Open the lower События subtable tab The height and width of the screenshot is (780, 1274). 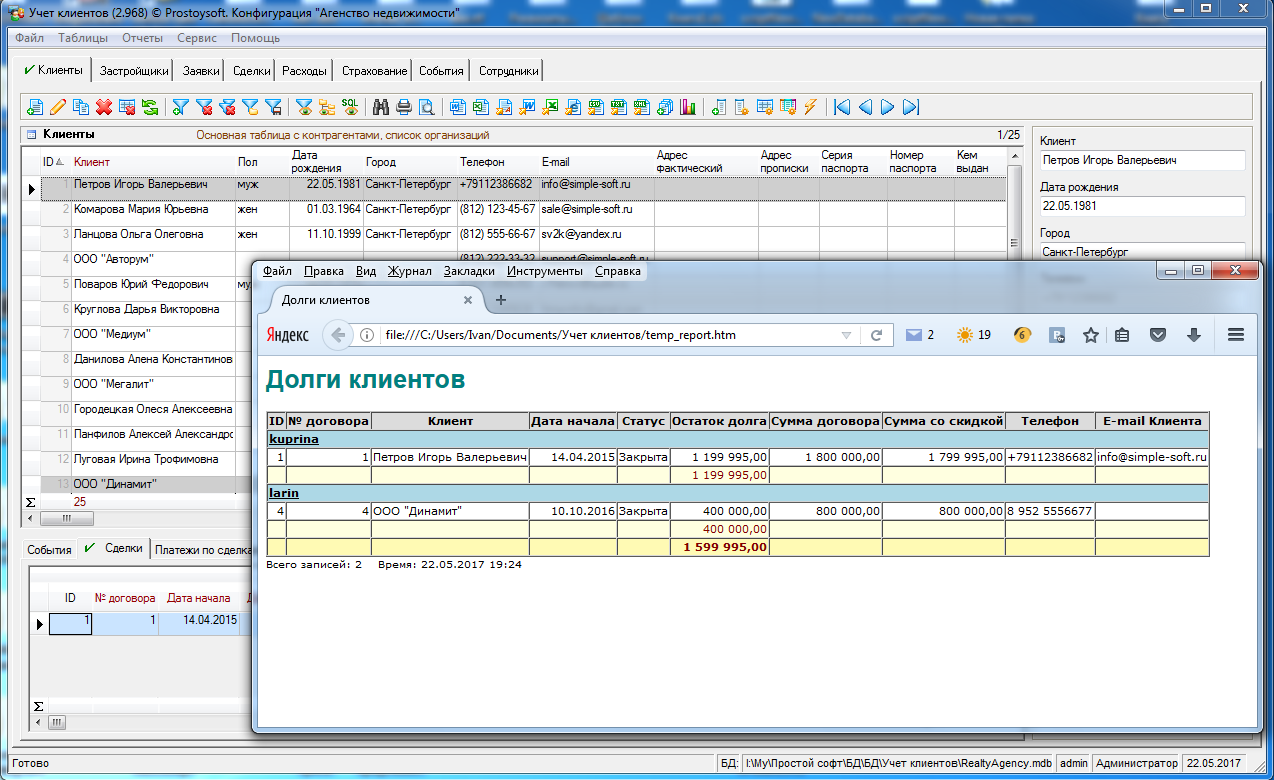[49, 549]
